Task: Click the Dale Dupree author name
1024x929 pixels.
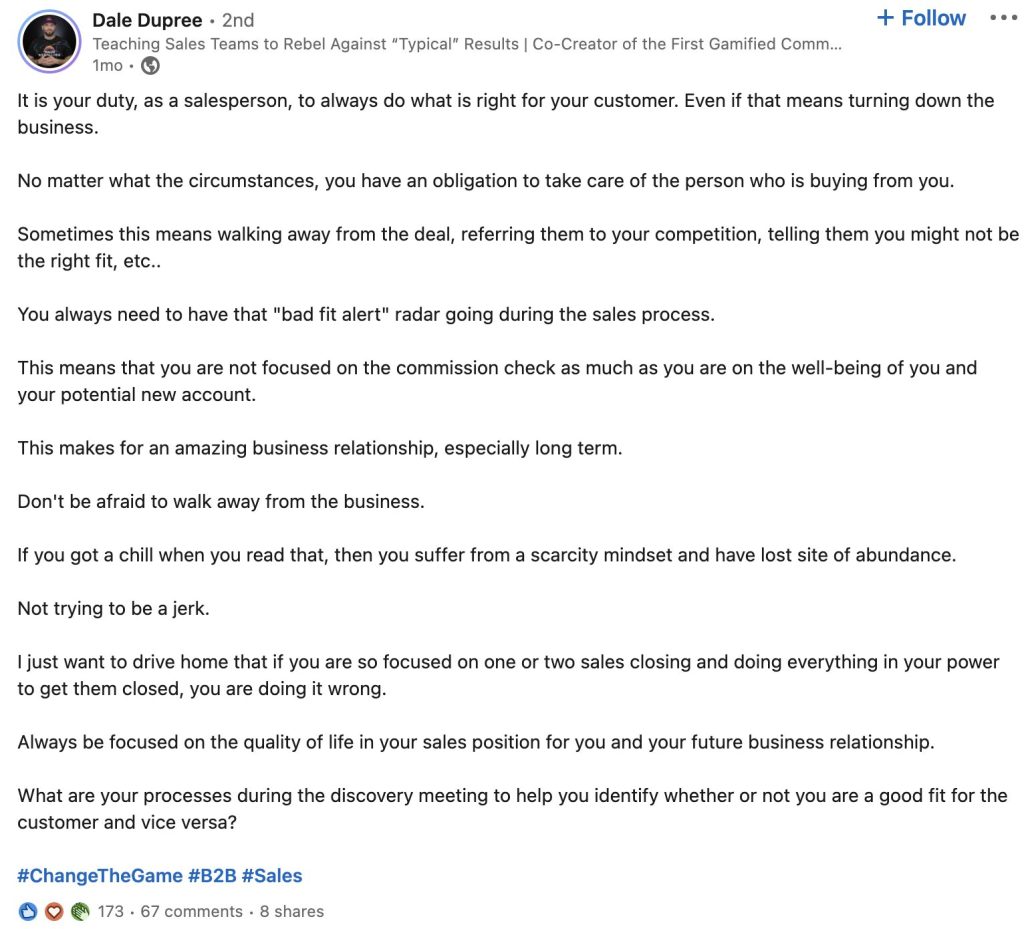Action: [147, 20]
